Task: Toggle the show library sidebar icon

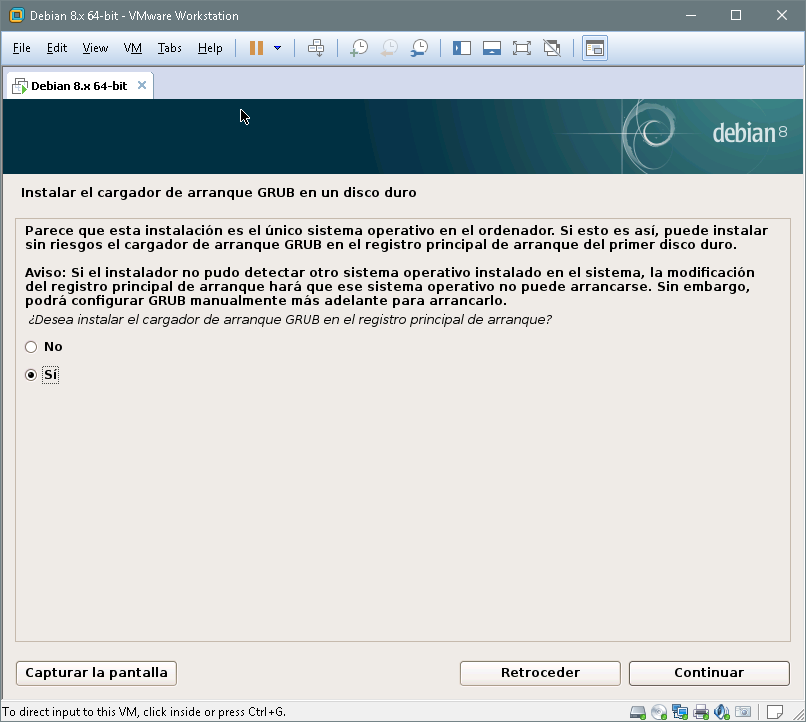Action: coord(462,48)
